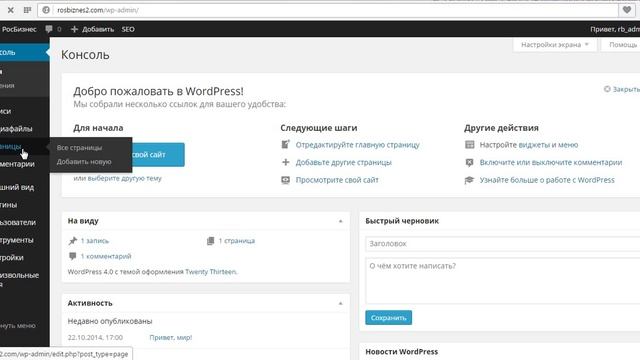This screenshot has height=360, width=640.
Task: Stop page loading with browser X button
Action: coord(11,10)
